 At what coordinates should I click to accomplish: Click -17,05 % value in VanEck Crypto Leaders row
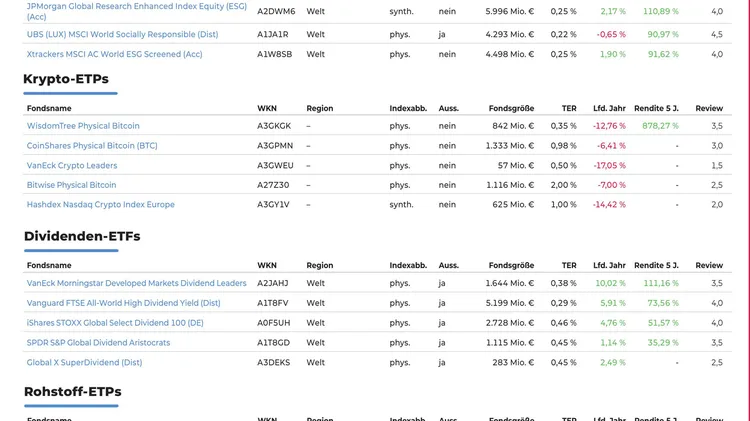click(609, 166)
